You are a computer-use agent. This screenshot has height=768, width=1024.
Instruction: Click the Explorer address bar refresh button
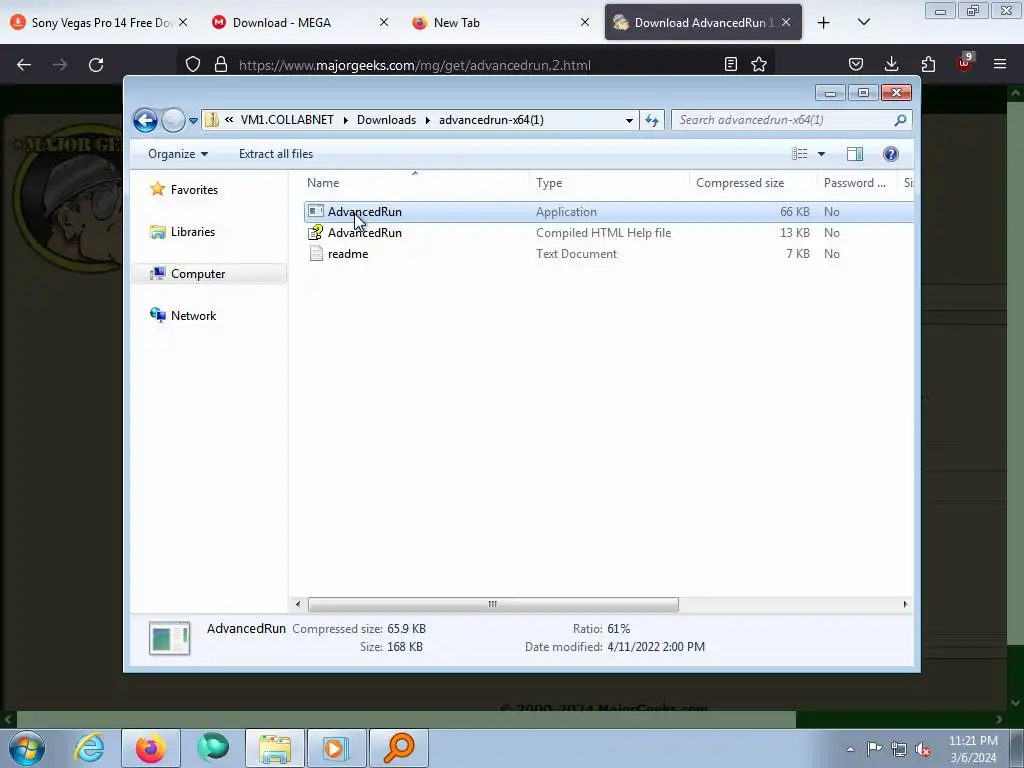coord(652,120)
